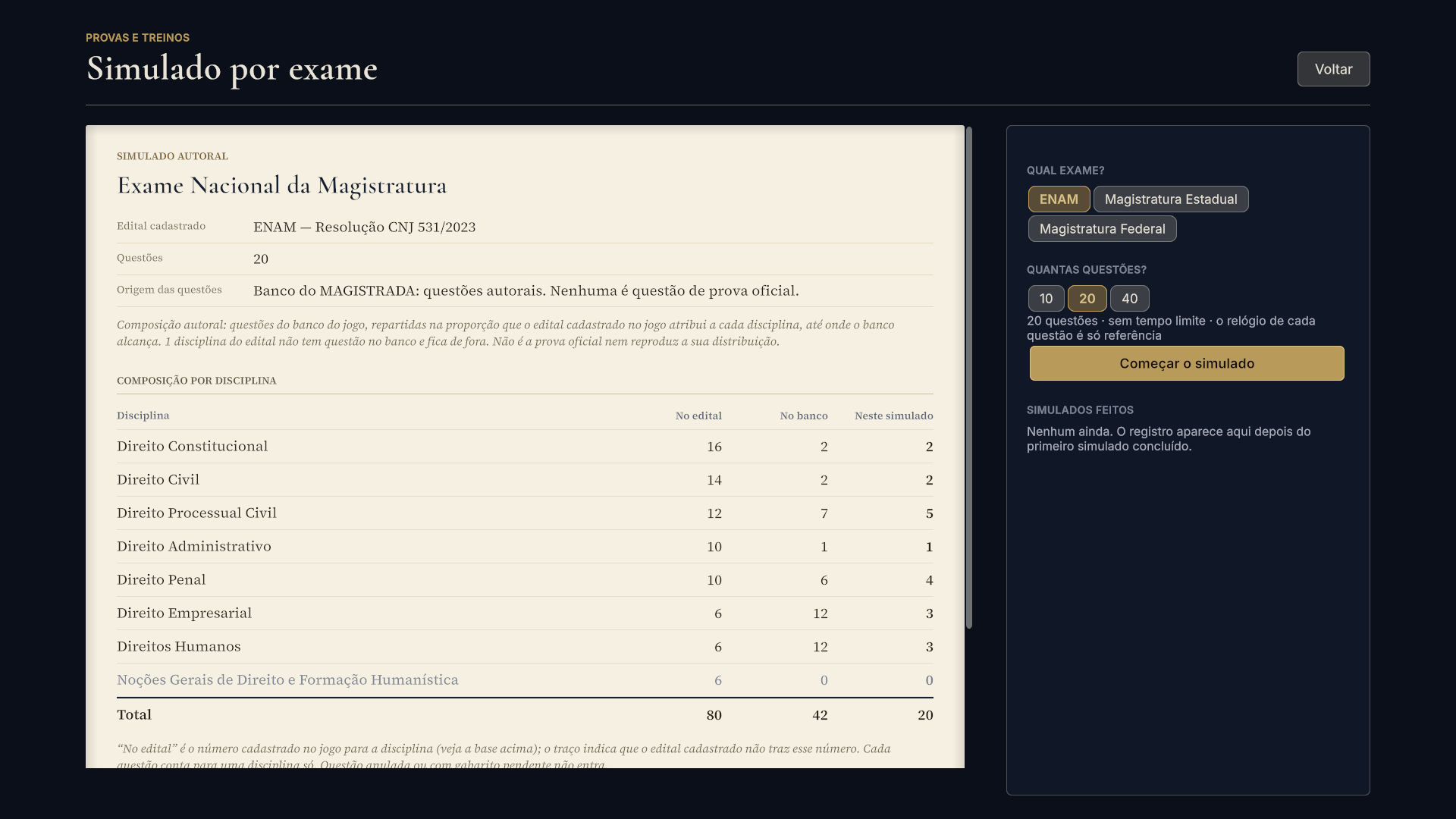
Task: Click the No banco column header
Action: 804,416
